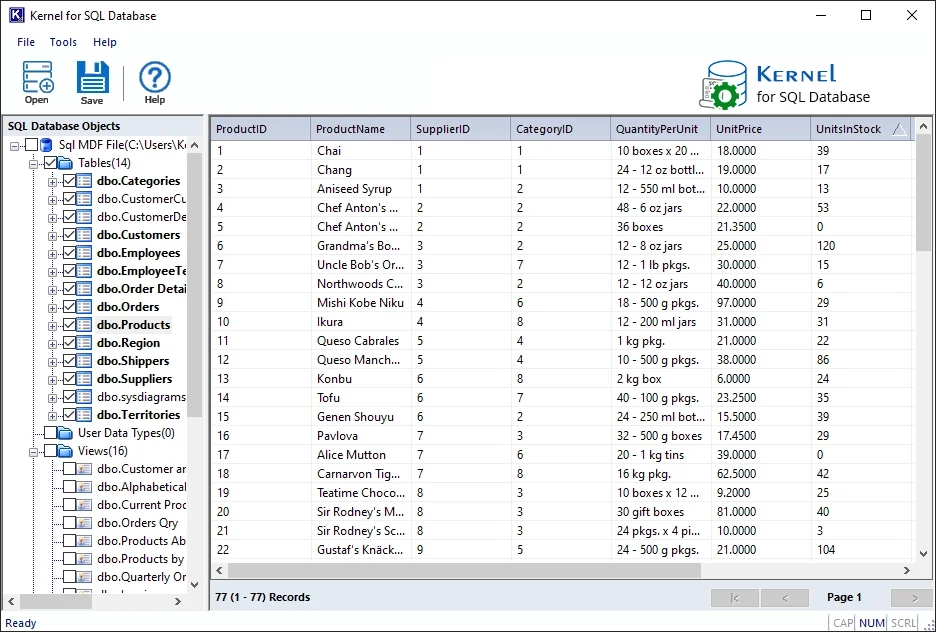This screenshot has height=632, width=936.
Task: Collapse the Views(16) node
Action: tap(34, 452)
